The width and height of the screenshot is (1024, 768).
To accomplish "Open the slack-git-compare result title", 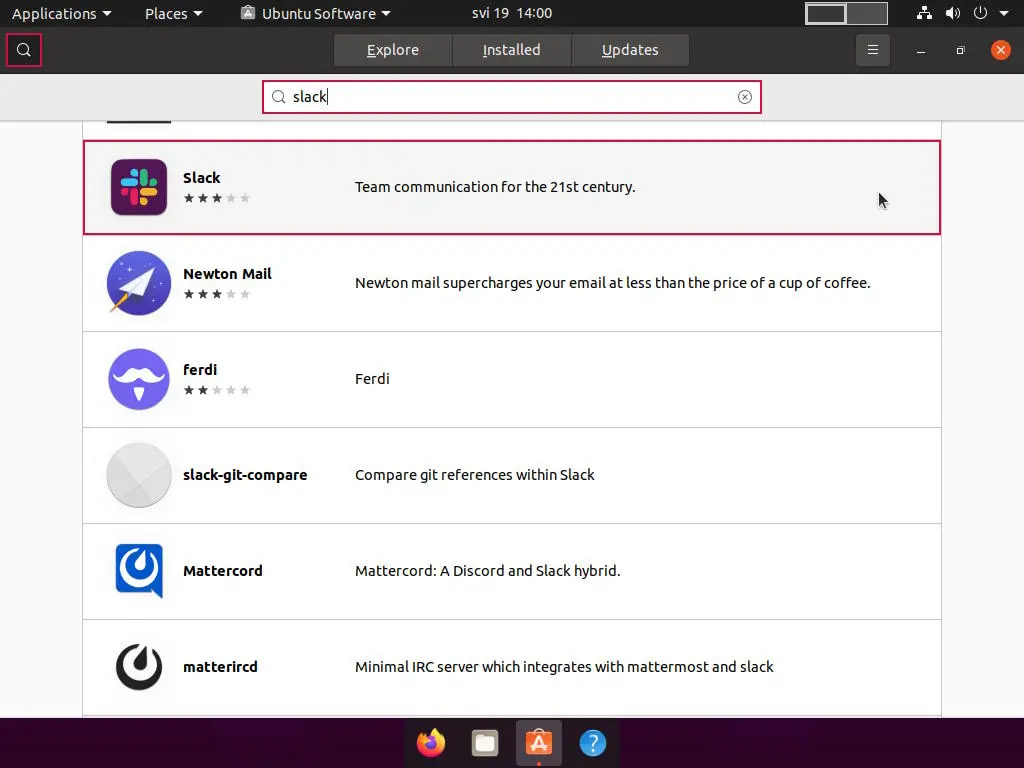I will click(x=245, y=475).
